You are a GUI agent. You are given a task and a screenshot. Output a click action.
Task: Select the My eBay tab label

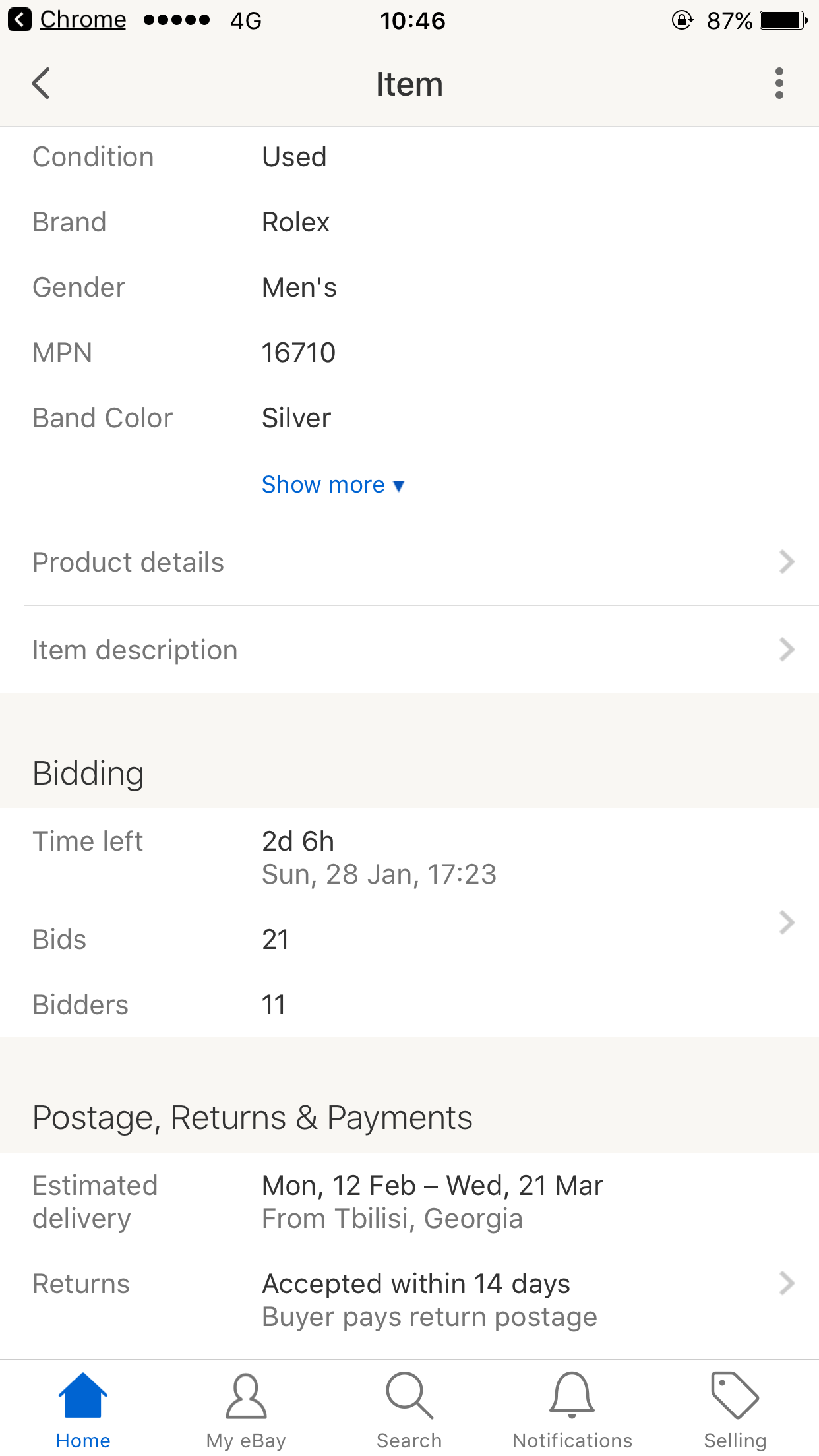click(246, 1441)
